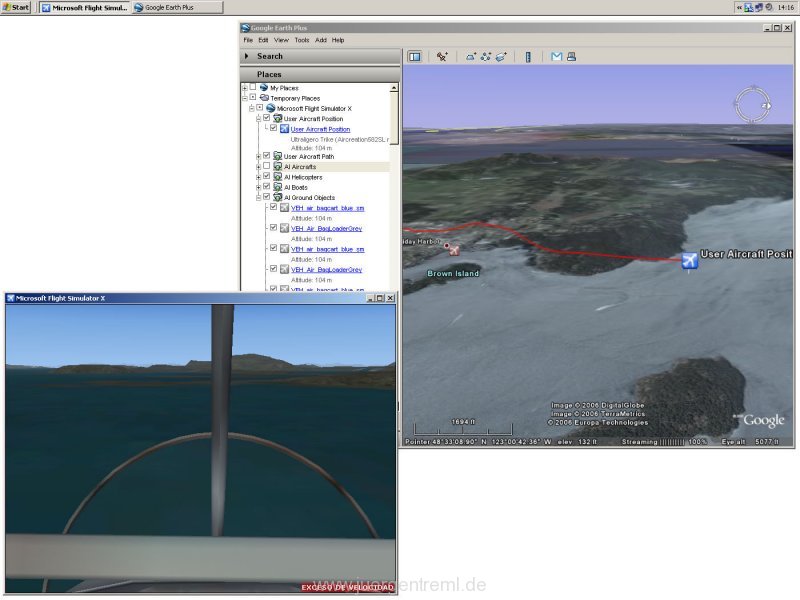Click the Places scrollbar up arrow
800x600 pixels.
[x=394, y=88]
